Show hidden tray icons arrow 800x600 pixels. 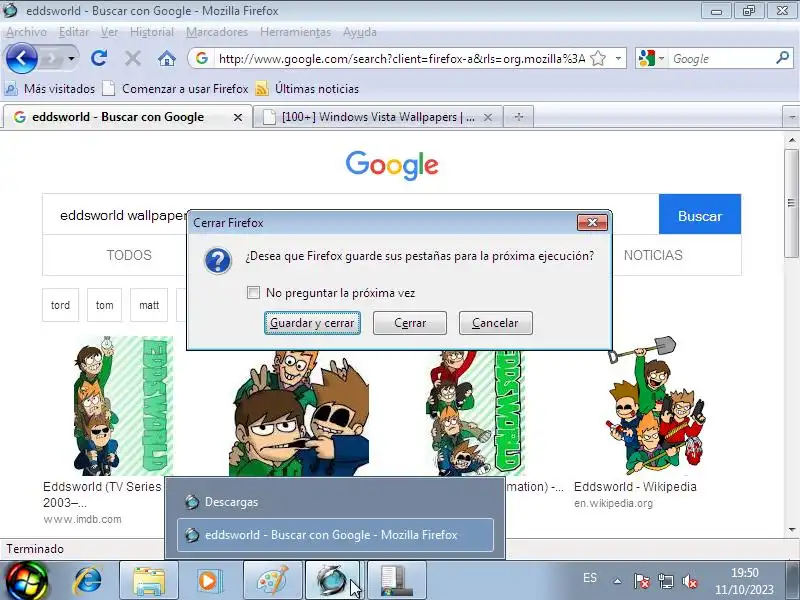(617, 581)
